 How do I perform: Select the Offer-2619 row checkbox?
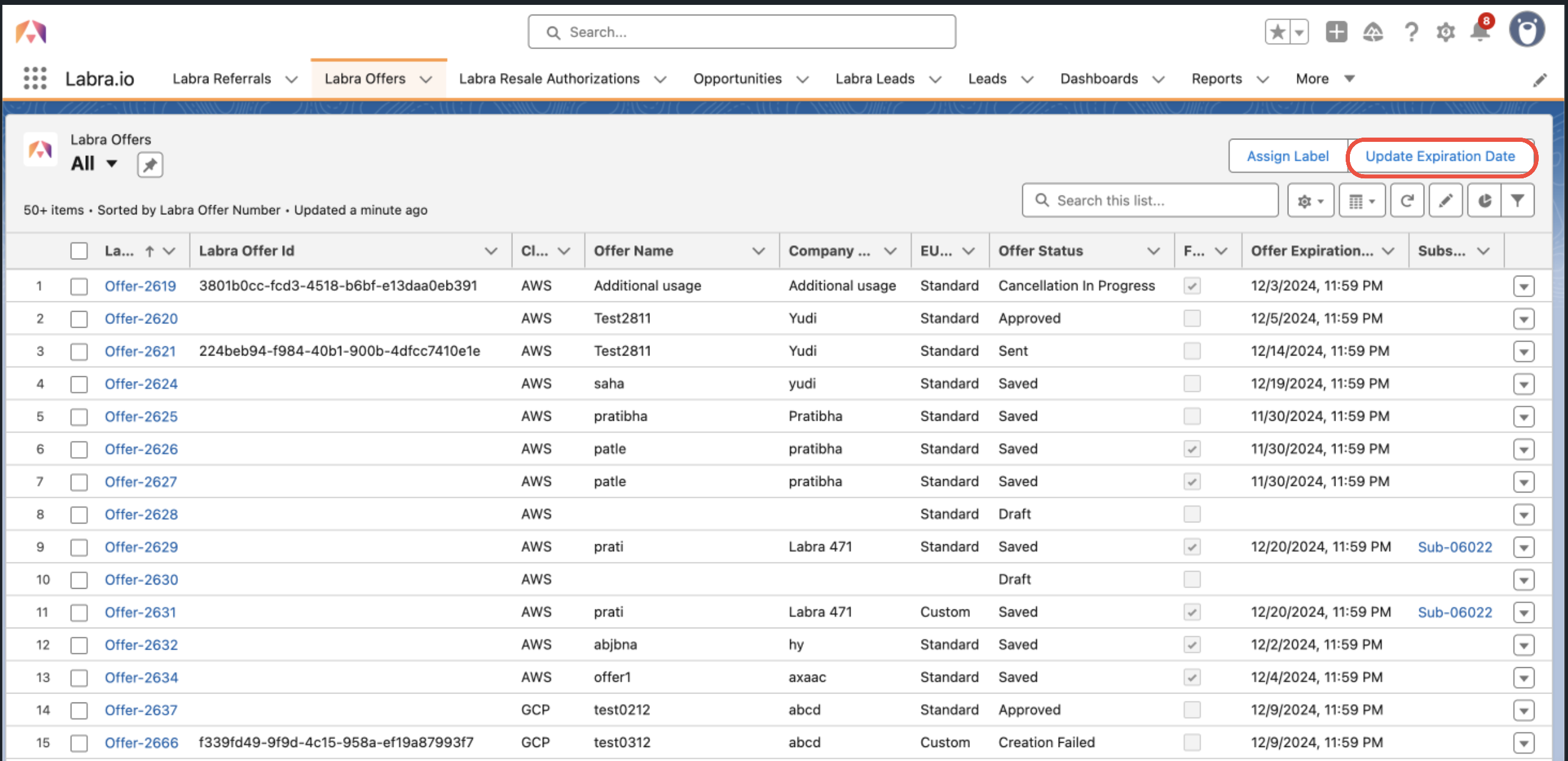(79, 286)
